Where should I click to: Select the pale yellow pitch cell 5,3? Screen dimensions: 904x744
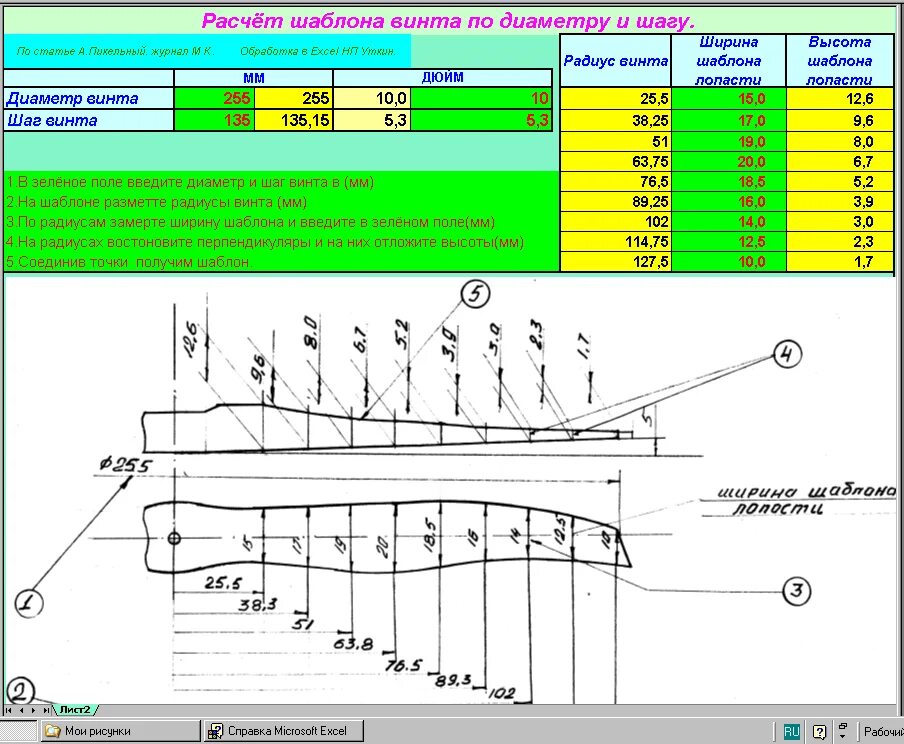coord(372,120)
